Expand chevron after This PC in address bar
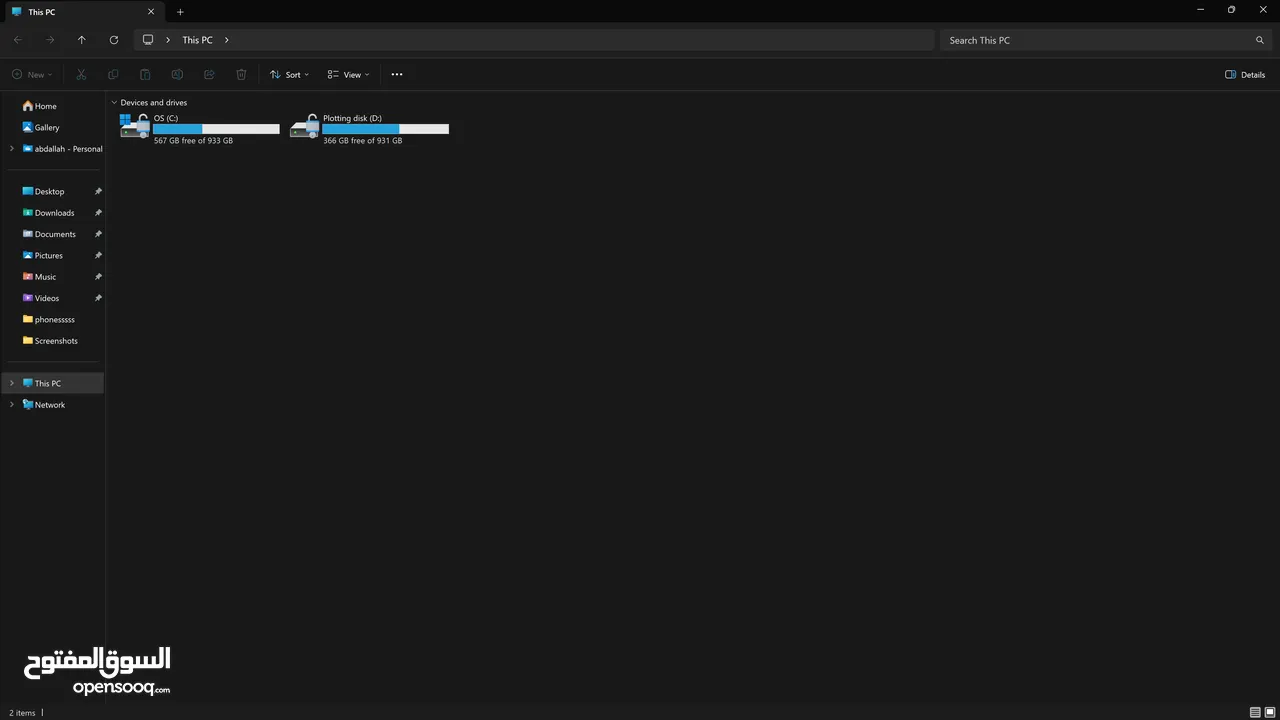This screenshot has height=720, width=1280. (x=227, y=40)
